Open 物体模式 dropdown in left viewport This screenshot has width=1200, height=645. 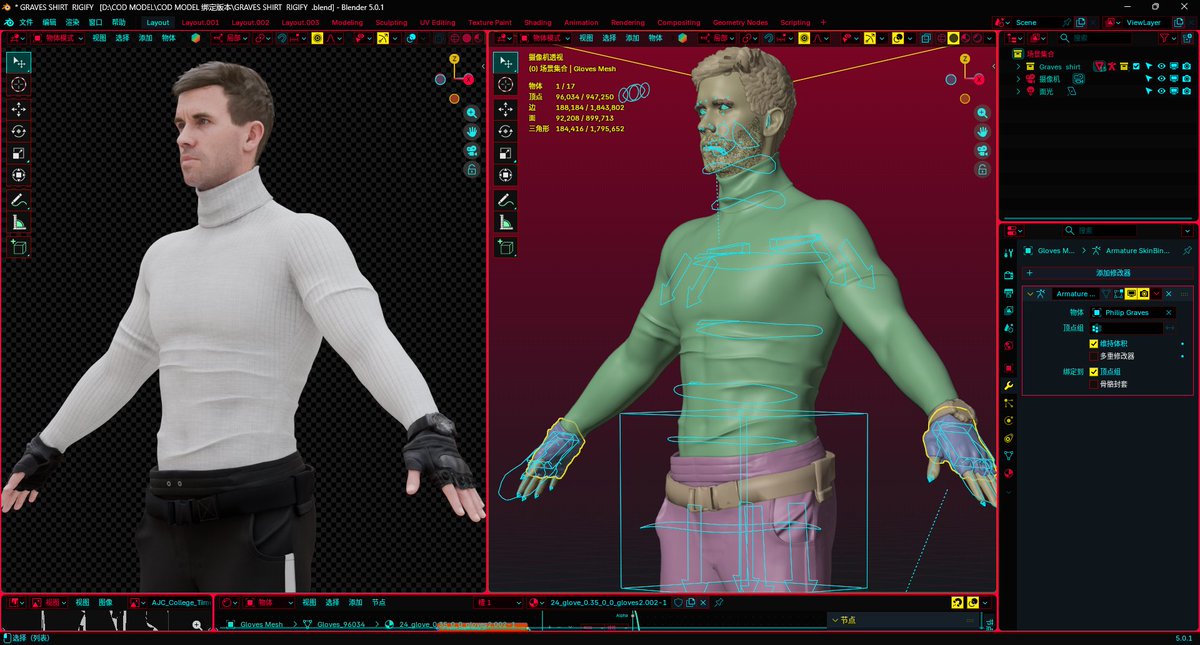pyautogui.click(x=57, y=38)
